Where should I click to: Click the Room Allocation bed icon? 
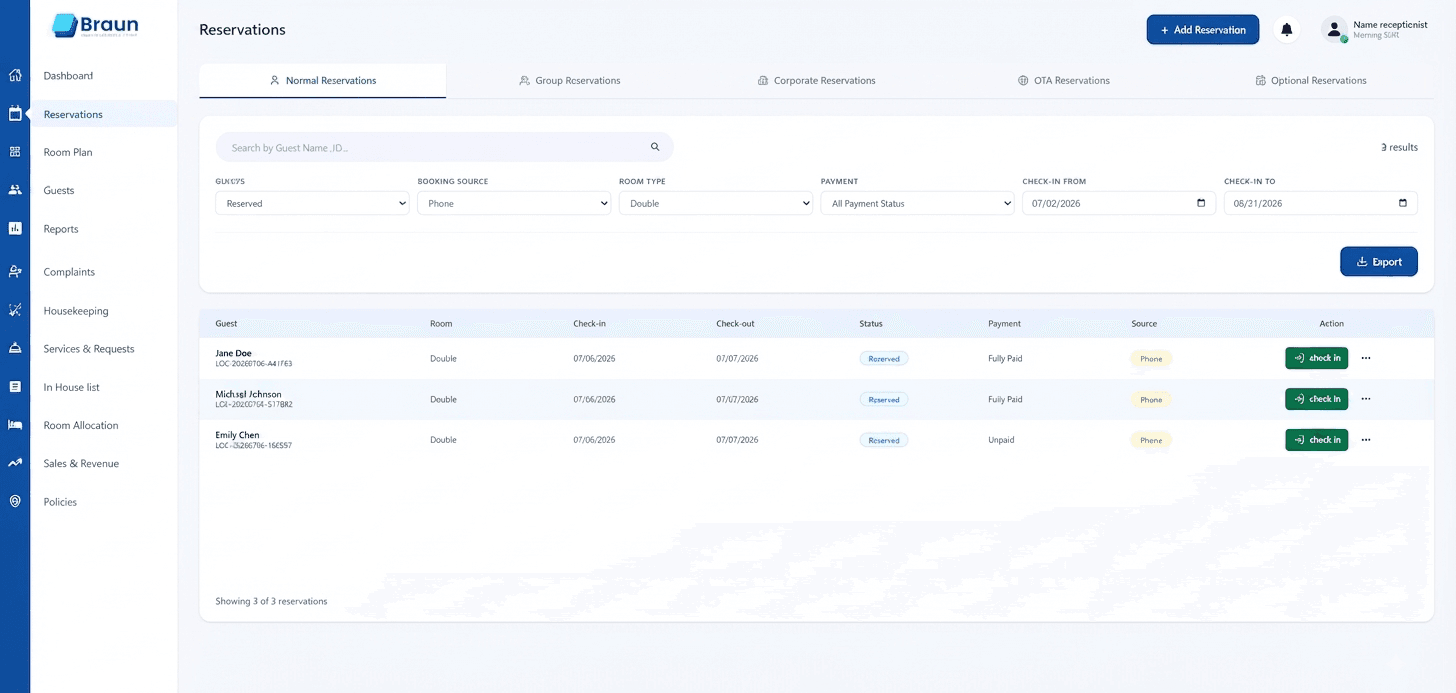pyautogui.click(x=15, y=425)
